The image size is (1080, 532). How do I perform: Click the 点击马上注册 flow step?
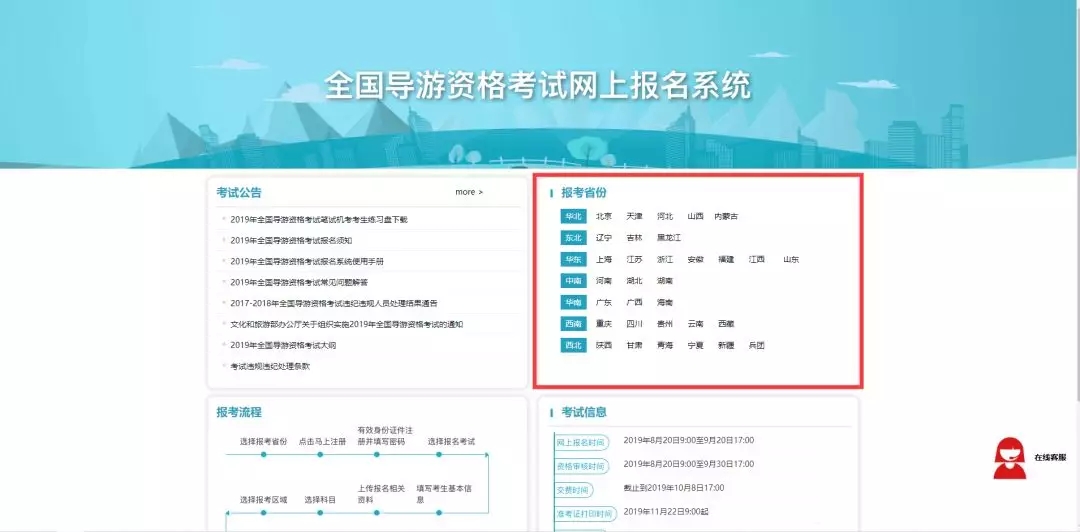[322, 442]
